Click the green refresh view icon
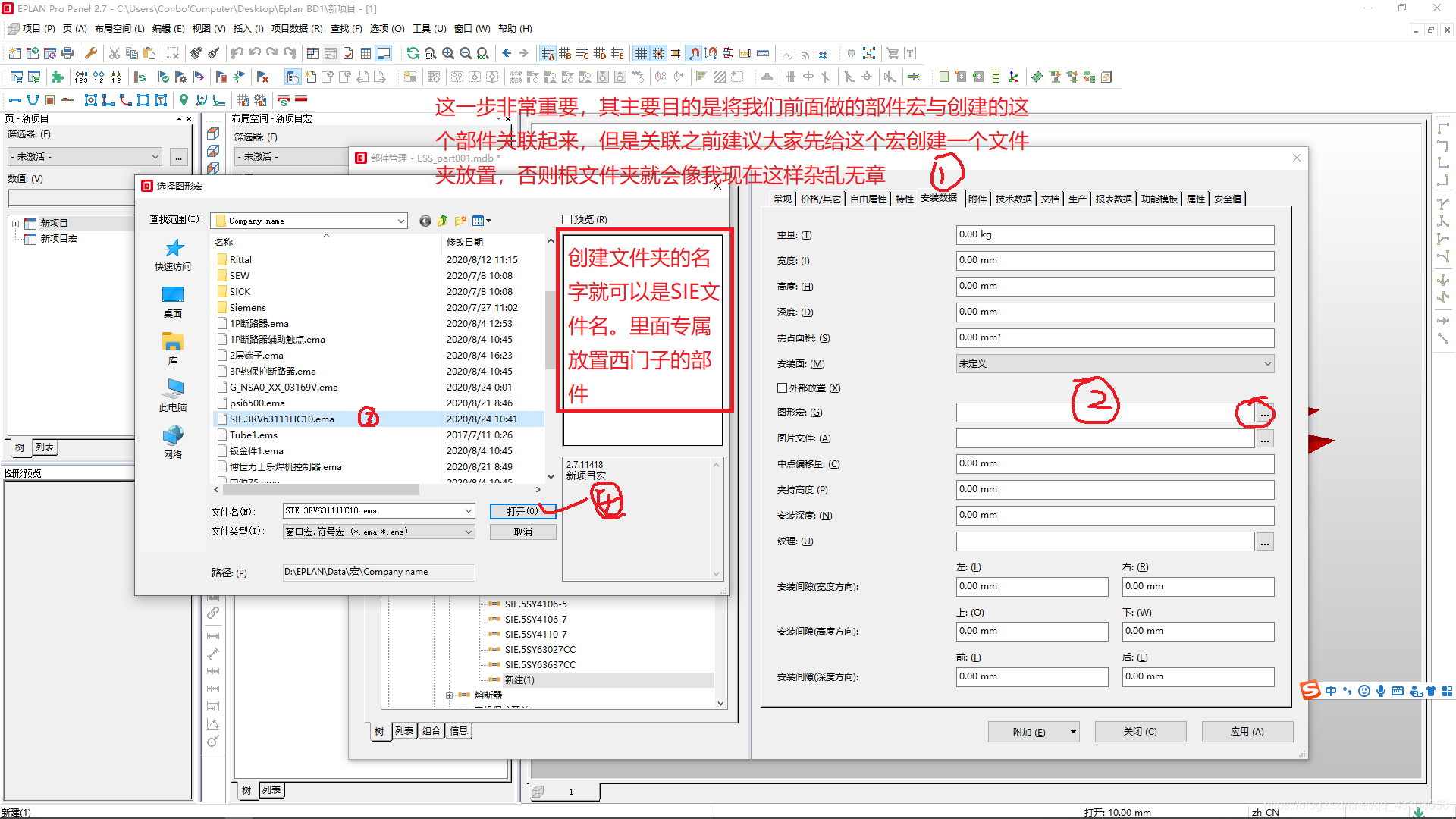The width and height of the screenshot is (1456, 819). coord(413,53)
